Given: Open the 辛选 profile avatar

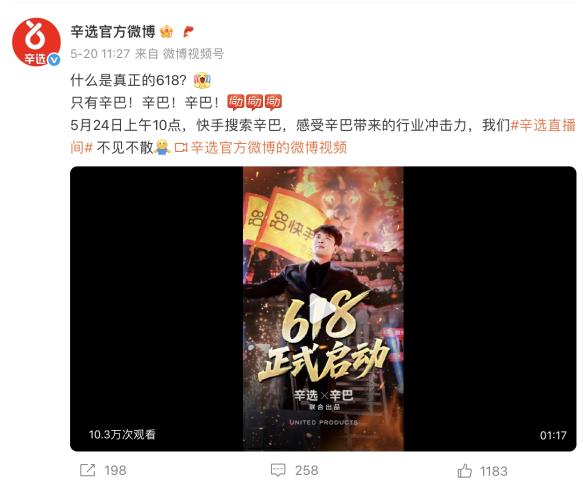Looking at the screenshot, I should (x=36, y=42).
